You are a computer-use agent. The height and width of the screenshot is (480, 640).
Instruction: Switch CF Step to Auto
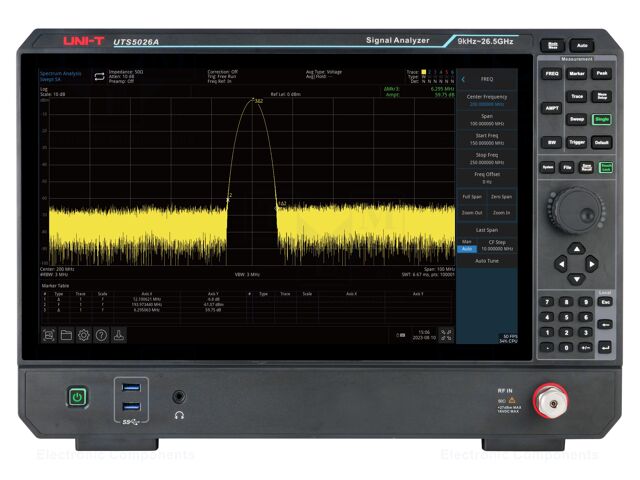click(x=467, y=249)
